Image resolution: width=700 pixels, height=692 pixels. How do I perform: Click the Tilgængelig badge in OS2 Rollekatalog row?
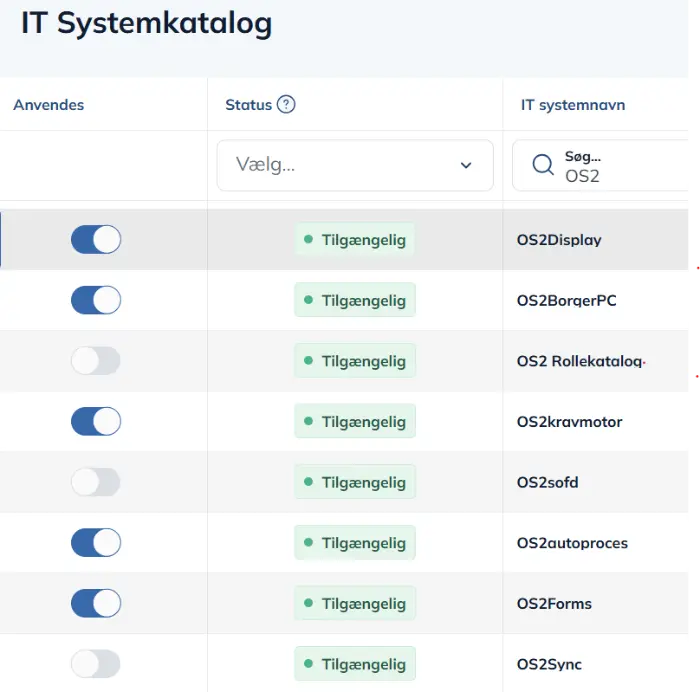(x=355, y=361)
